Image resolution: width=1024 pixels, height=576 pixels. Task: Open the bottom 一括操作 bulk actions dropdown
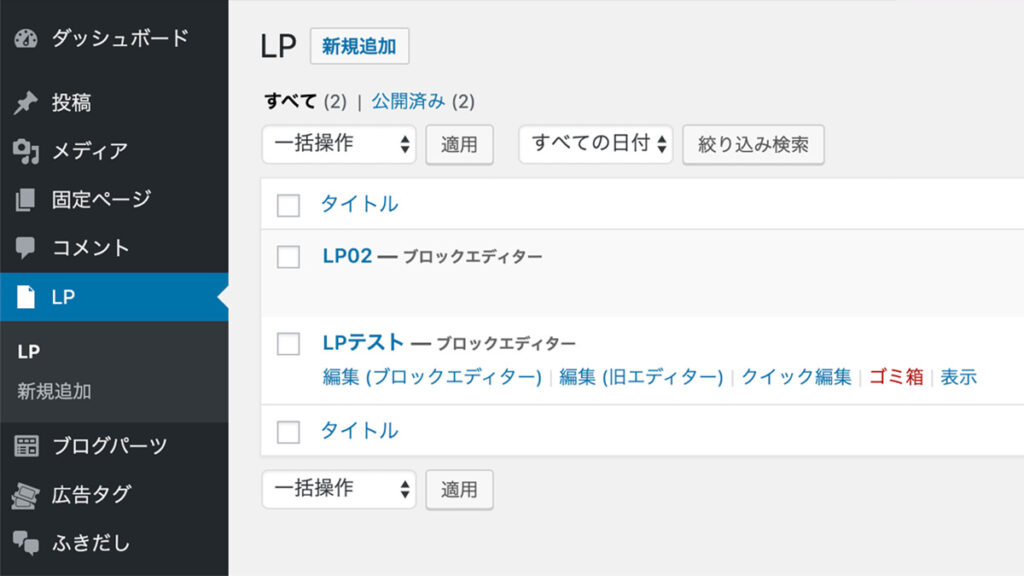[x=339, y=489]
